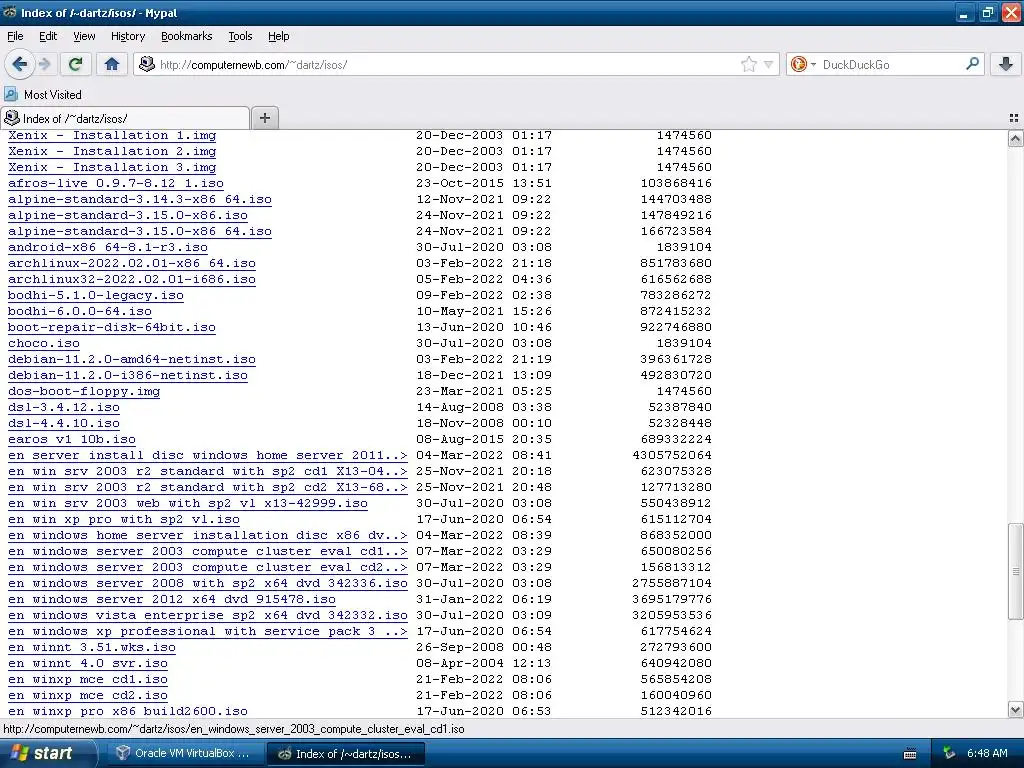Screen dimensions: 1024x768
Task: Select the date 23-Oct-2015 13:51
Action: [484, 184]
